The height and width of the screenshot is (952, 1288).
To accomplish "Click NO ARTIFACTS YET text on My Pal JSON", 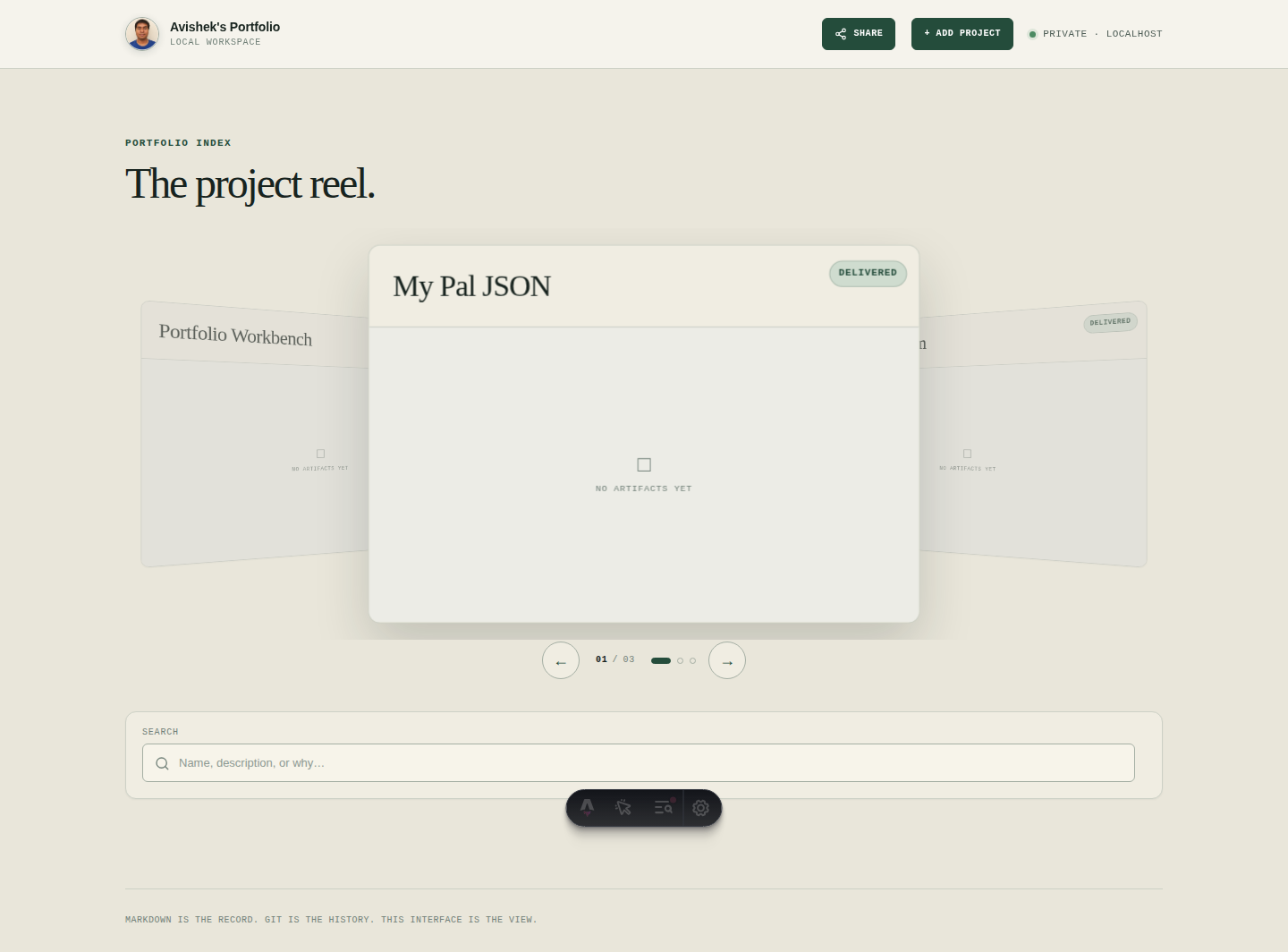I will click(x=644, y=489).
